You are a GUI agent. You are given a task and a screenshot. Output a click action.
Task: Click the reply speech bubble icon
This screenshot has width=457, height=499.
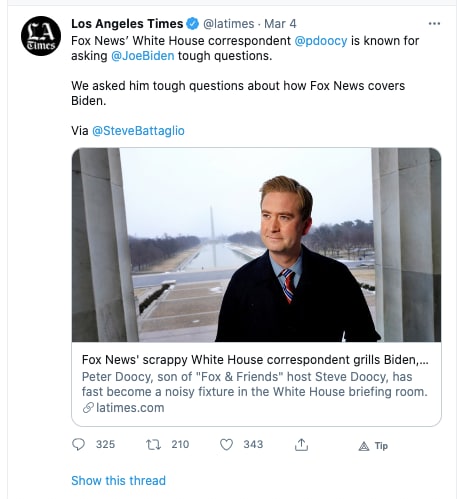tap(79, 444)
